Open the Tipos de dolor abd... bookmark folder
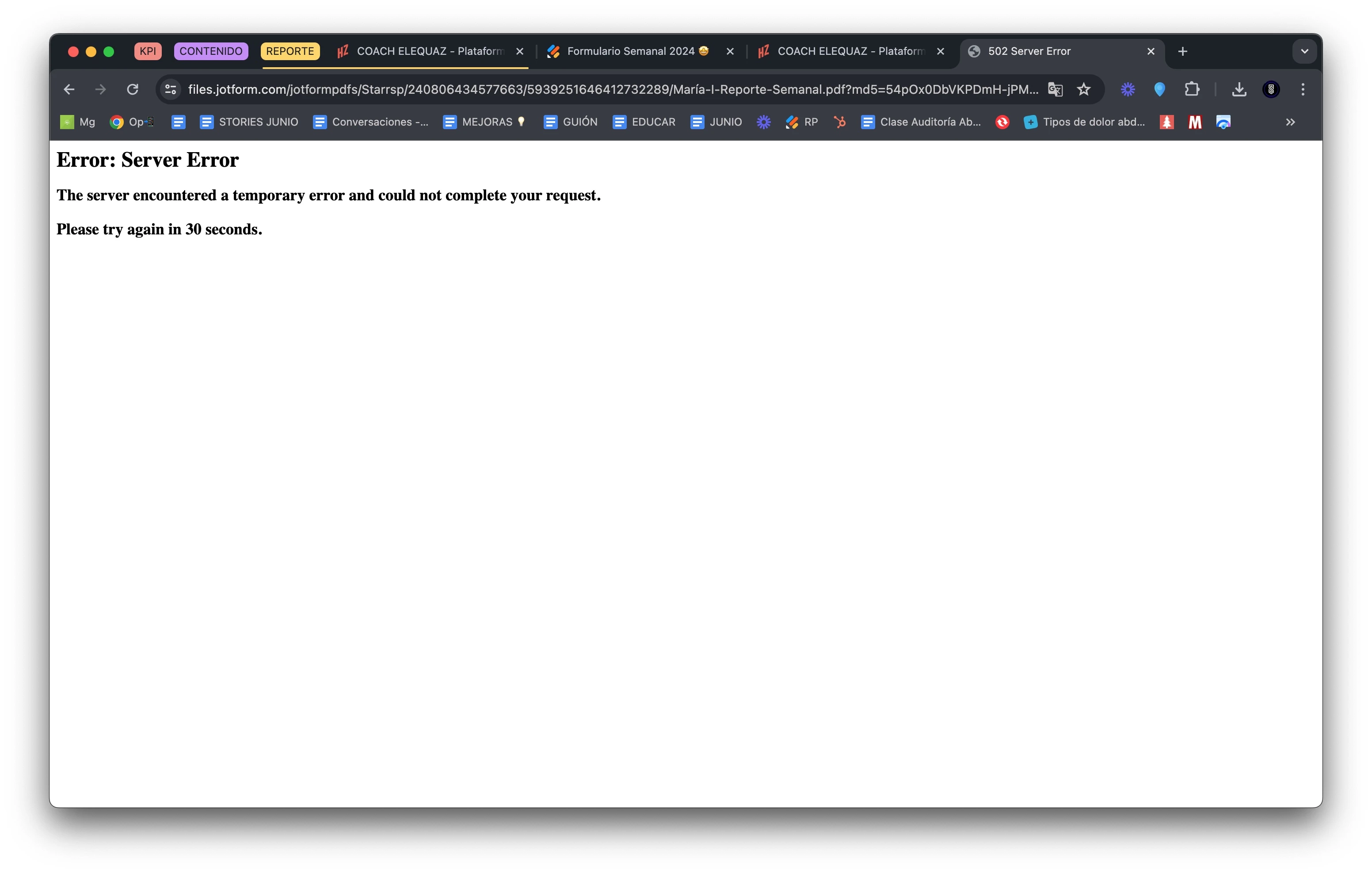 coord(1082,122)
